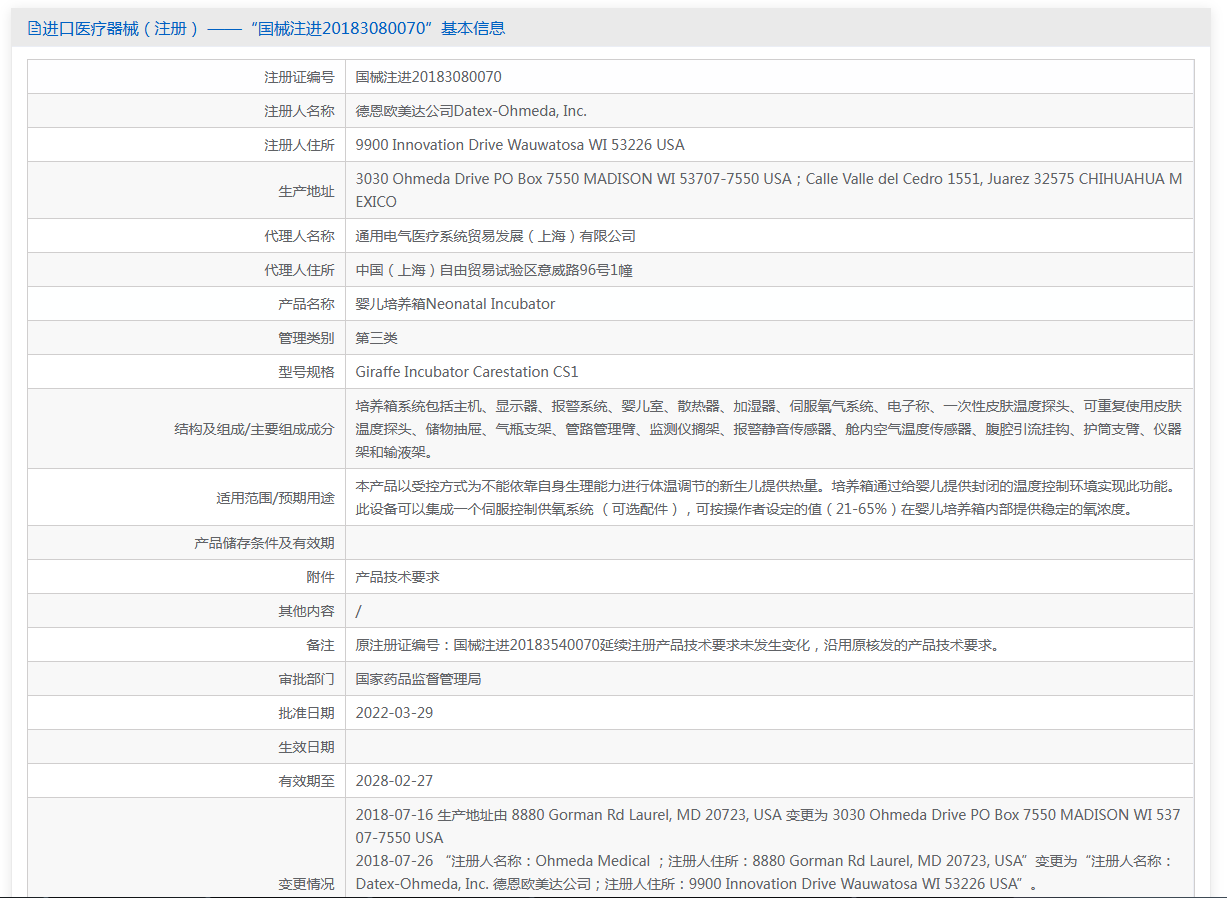Select the category value 第三类
The width and height of the screenshot is (1227, 898).
click(377, 338)
